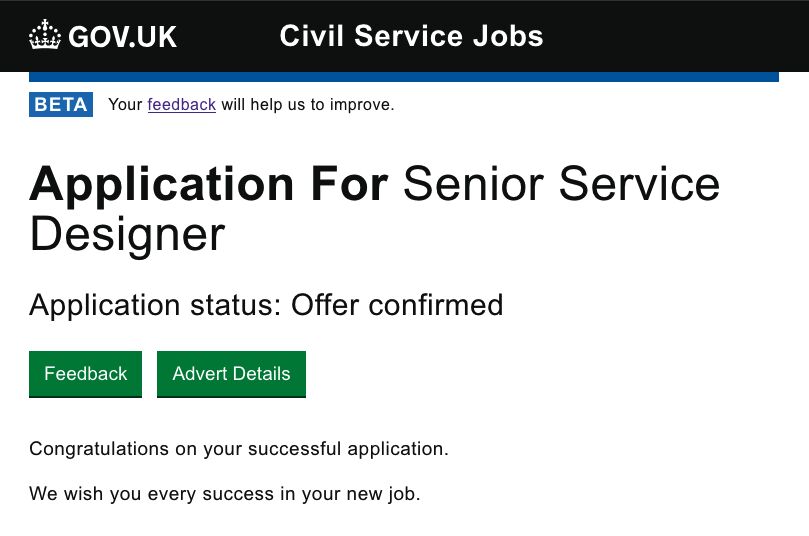This screenshot has height=536, width=809.
Task: Click the "will help us to improve" text
Action: pyautogui.click(x=308, y=104)
